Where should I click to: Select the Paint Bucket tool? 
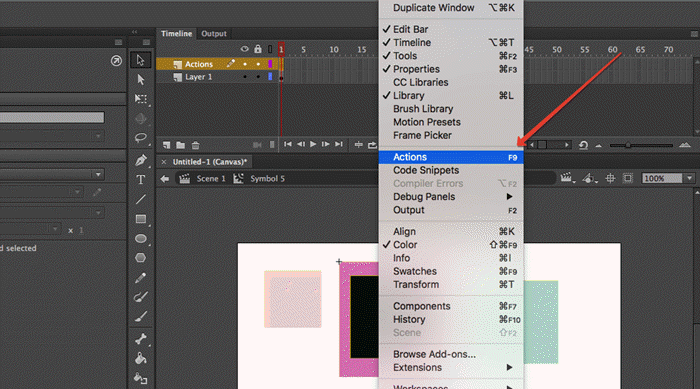141,359
